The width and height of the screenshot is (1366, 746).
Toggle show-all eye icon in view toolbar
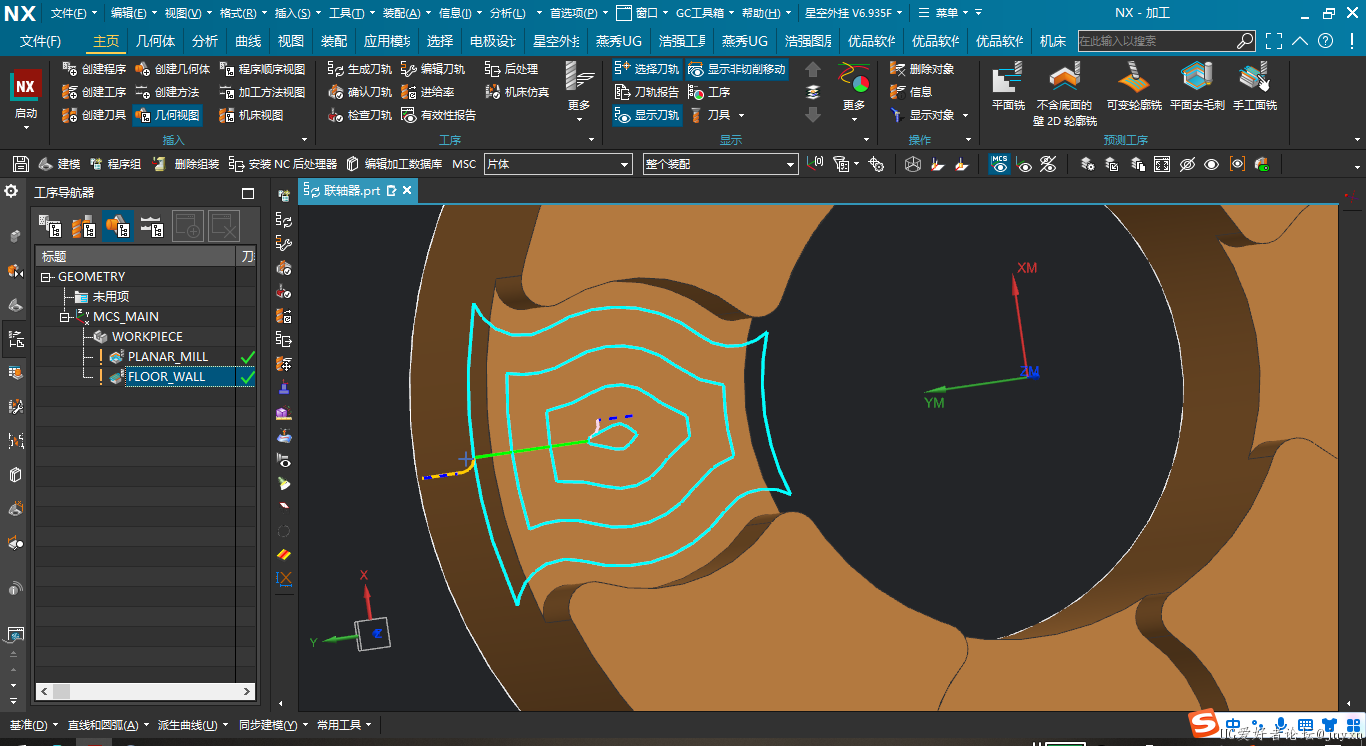1211,164
